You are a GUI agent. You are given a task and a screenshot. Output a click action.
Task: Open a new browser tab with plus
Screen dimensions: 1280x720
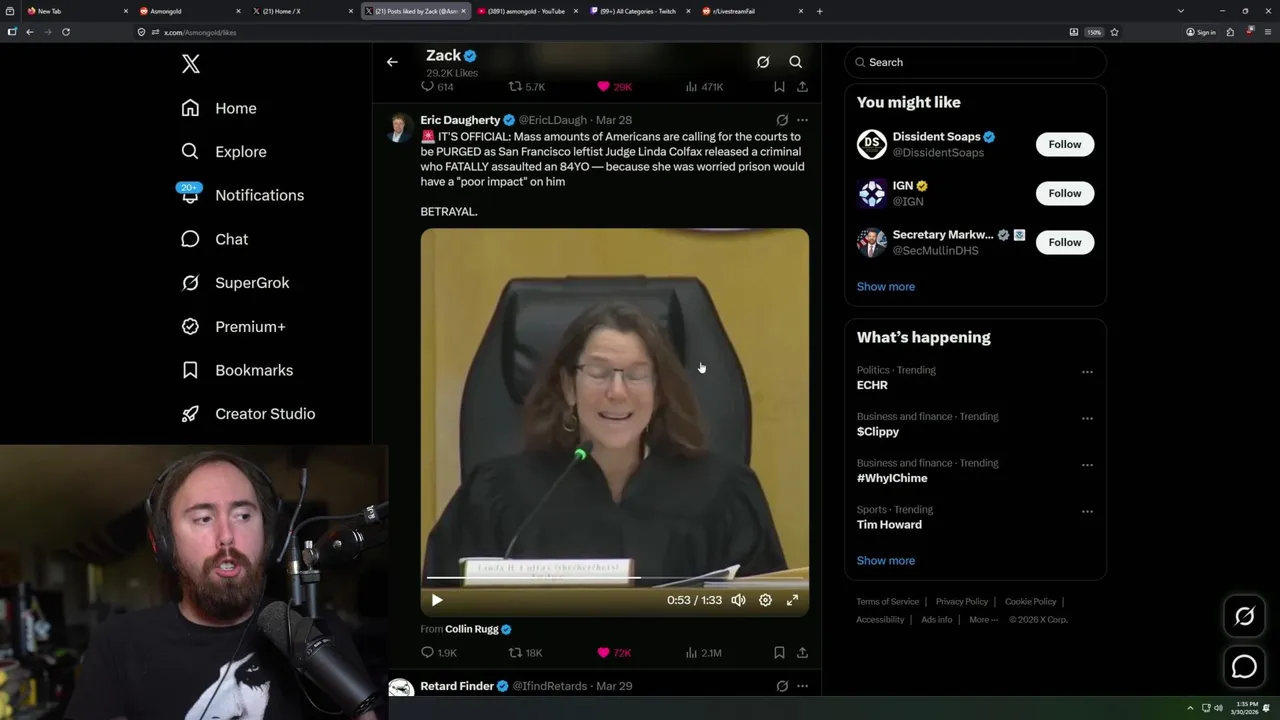pyautogui.click(x=820, y=11)
